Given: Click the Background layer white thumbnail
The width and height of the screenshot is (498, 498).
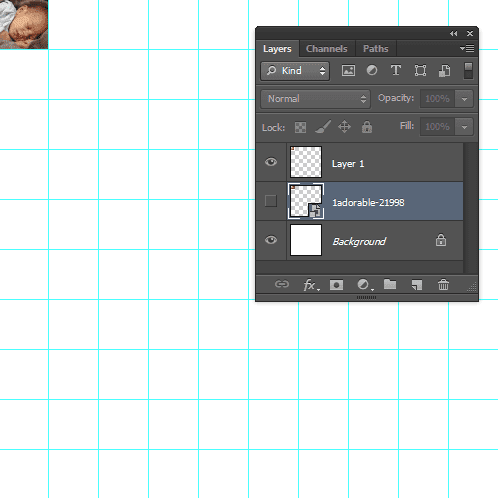Looking at the screenshot, I should [306, 240].
